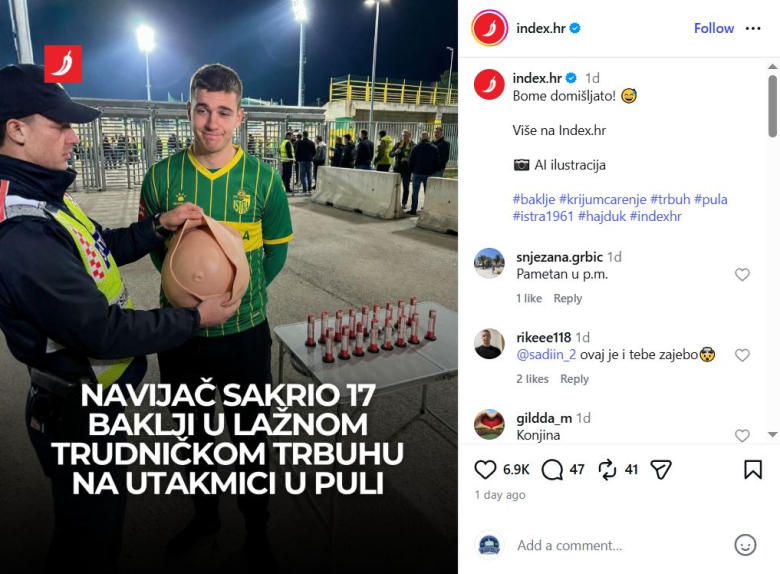Open index.hr profile picture in header
Viewport: 780px width, 574px height.
click(x=490, y=28)
